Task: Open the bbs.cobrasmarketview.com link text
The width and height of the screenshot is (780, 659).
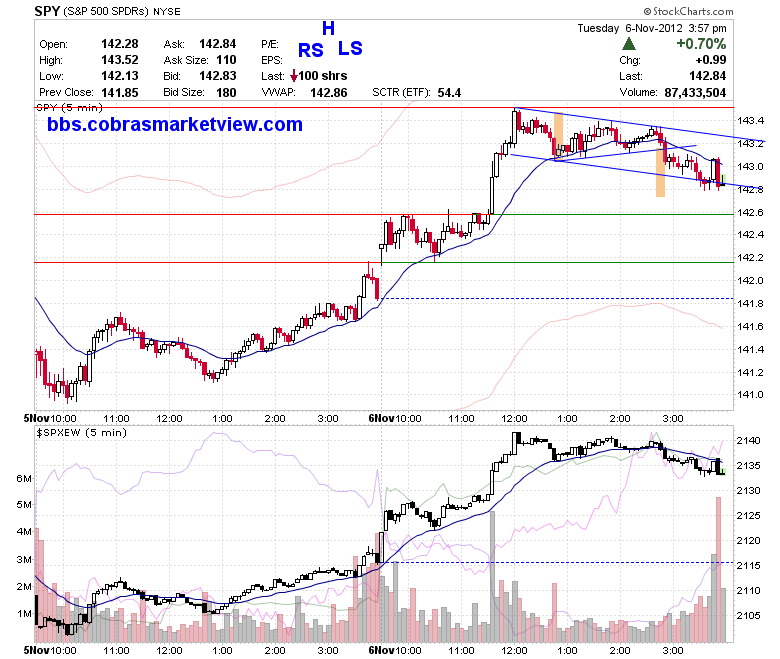Action: pos(175,124)
